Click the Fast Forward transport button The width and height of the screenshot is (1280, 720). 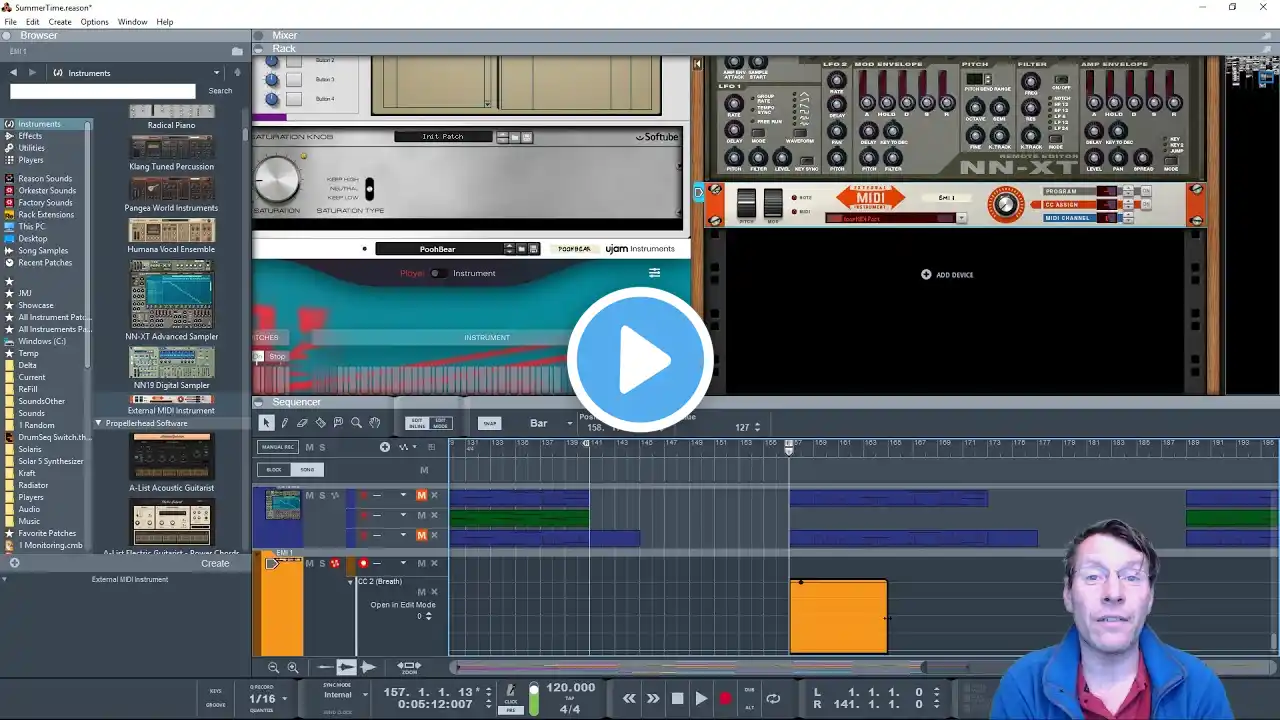coord(653,698)
